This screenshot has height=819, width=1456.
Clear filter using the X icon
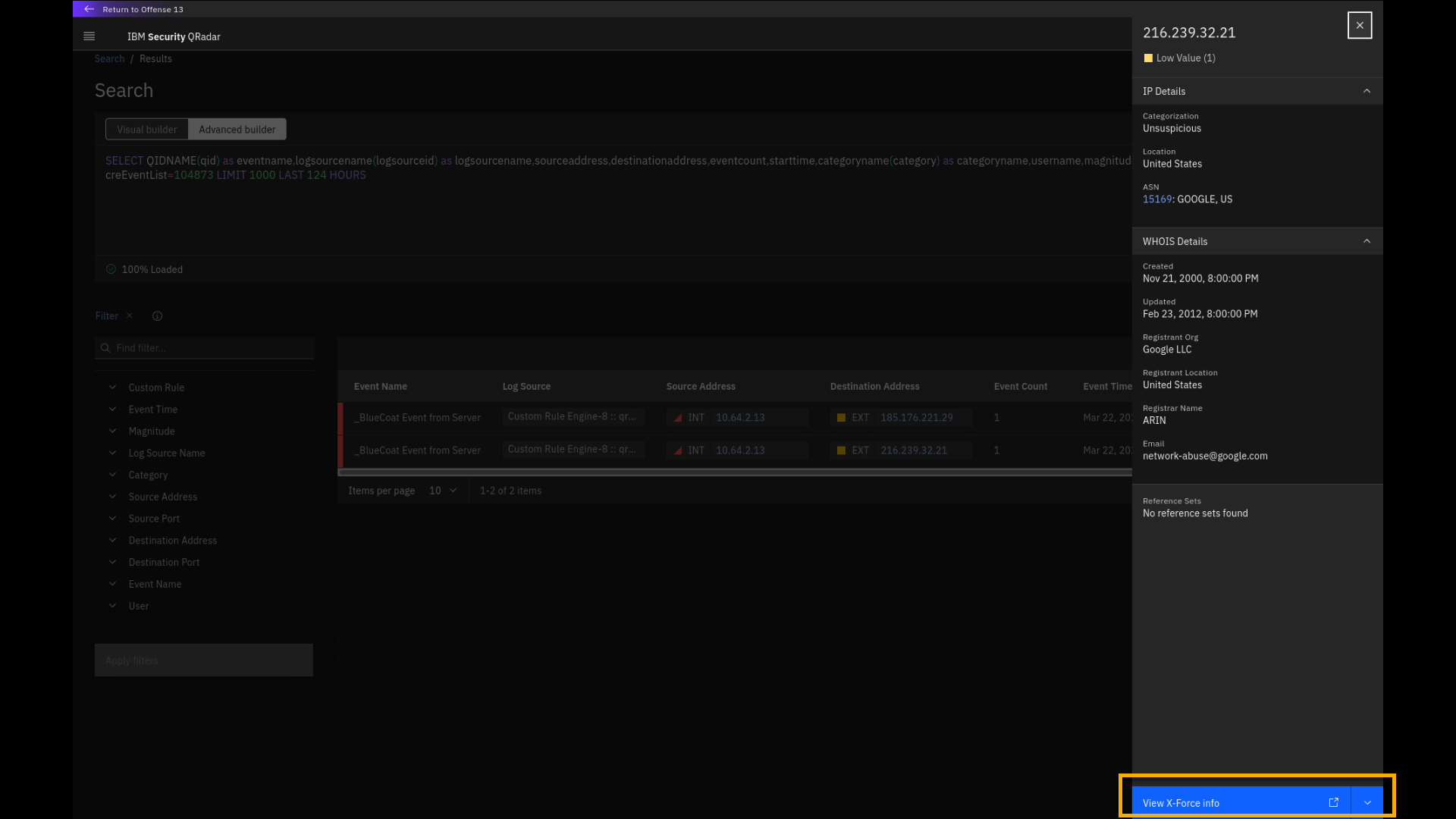tap(130, 315)
